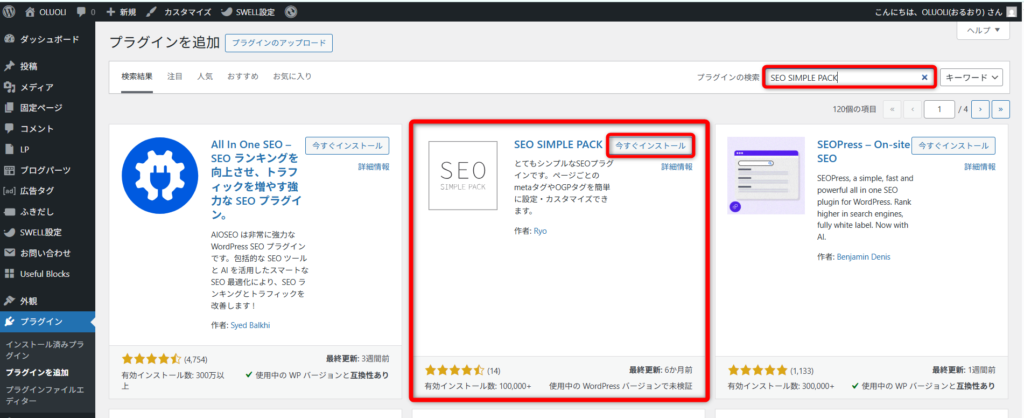Click the user avatar in the top-right corner
The height and width of the screenshot is (418, 1024).
(1013, 11)
